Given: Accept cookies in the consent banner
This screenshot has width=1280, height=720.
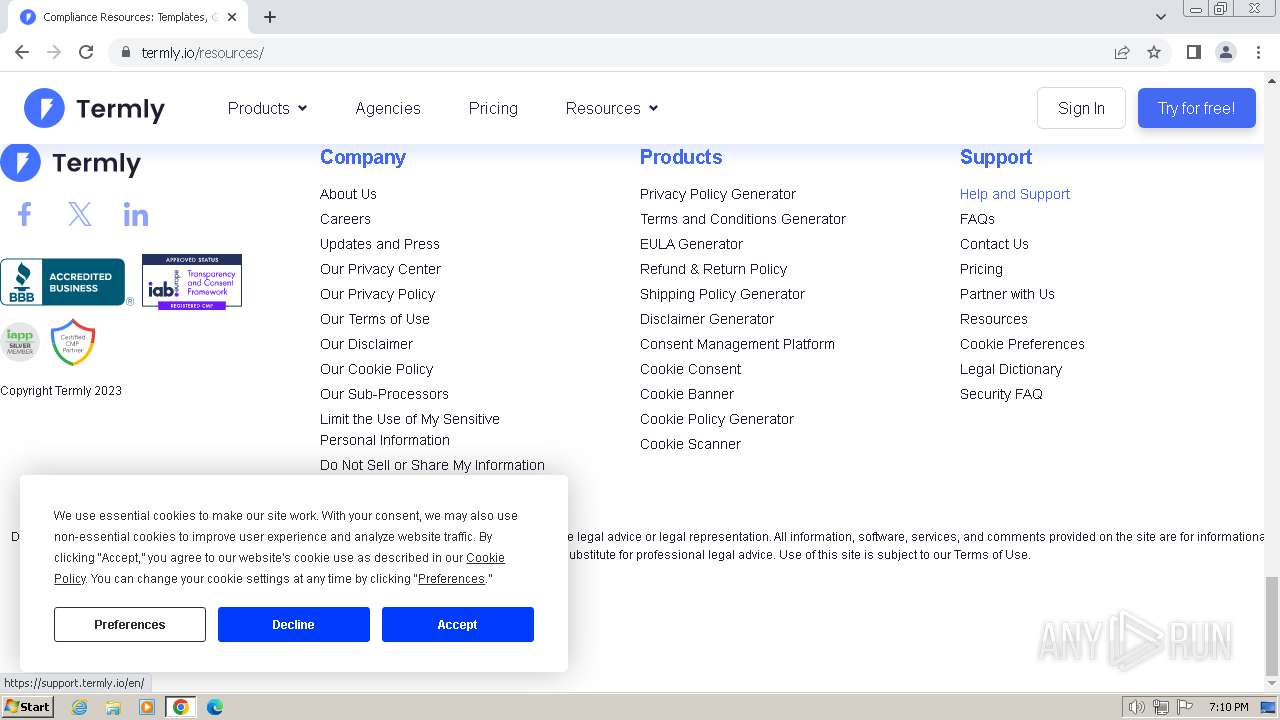Looking at the screenshot, I should tap(457, 624).
